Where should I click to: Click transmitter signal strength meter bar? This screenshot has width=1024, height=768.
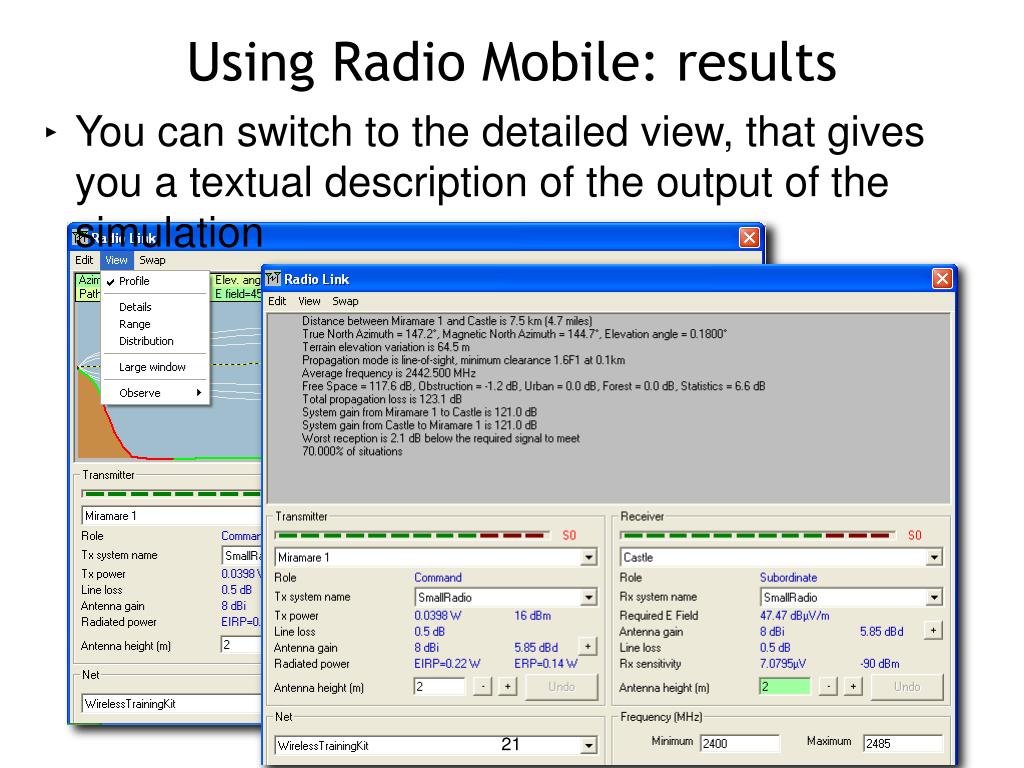click(411, 536)
